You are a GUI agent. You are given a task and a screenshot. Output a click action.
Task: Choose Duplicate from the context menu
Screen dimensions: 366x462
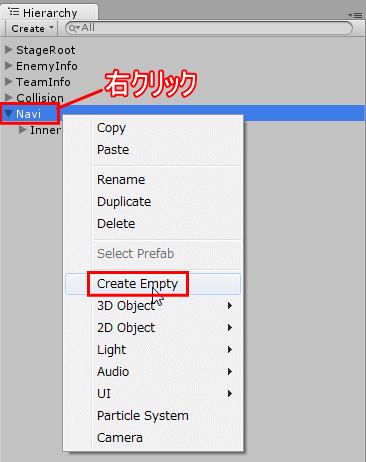[x=153, y=202]
